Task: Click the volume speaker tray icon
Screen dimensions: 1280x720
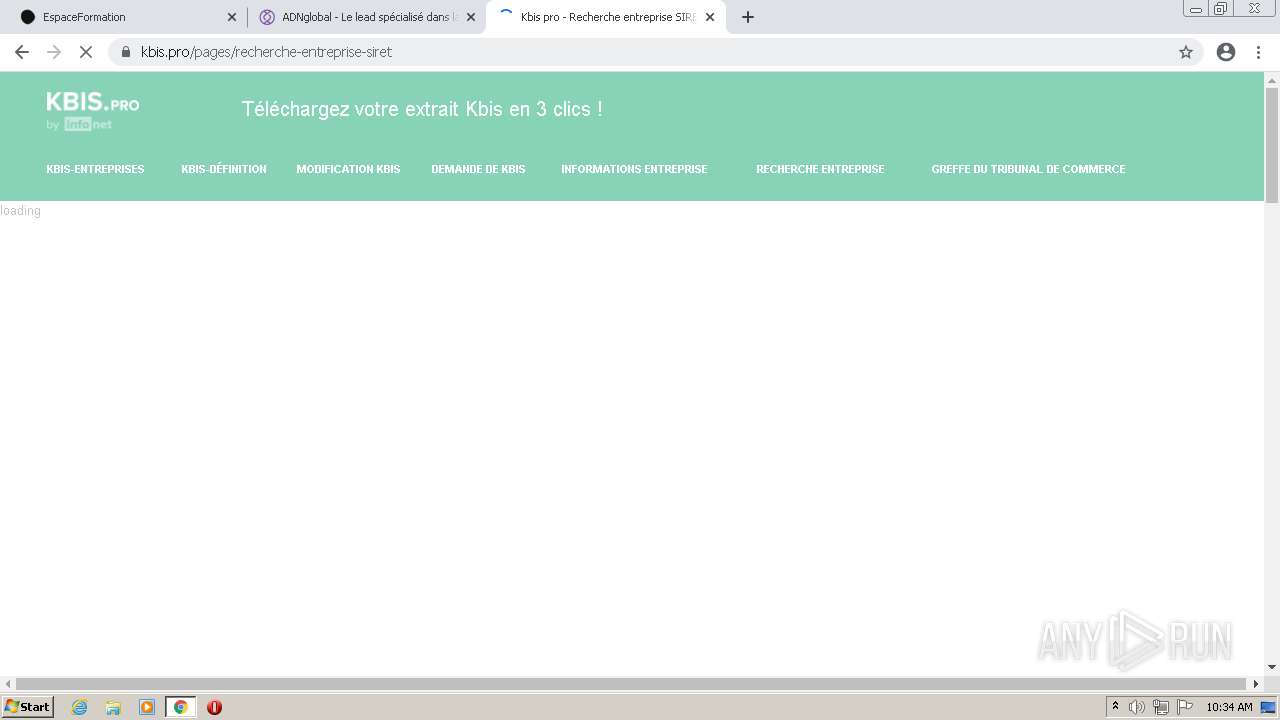Action: (1137, 707)
